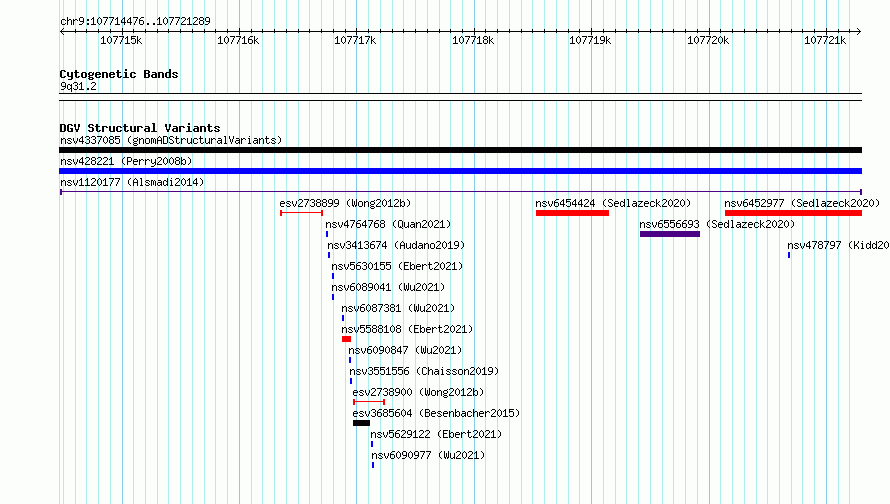Click the 107719k ruler tick label
Viewport: 890px width, 504px height.
(590, 40)
